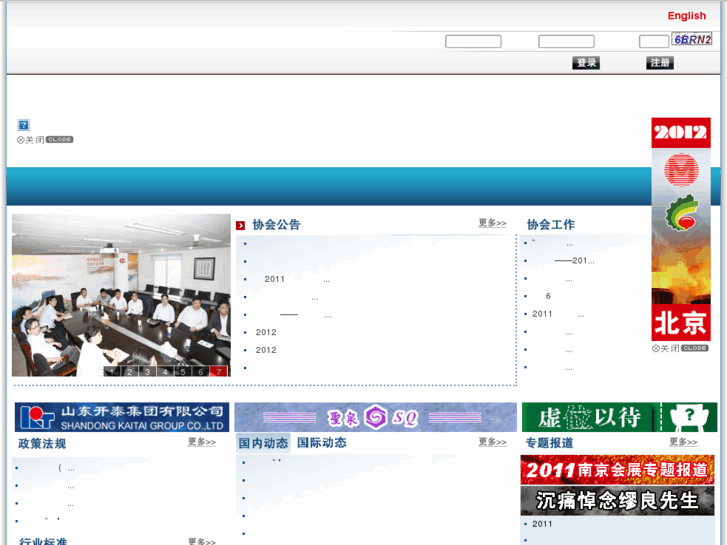The image size is (727, 545).
Task: Open 更多>> for 专题报道
Action: (683, 442)
